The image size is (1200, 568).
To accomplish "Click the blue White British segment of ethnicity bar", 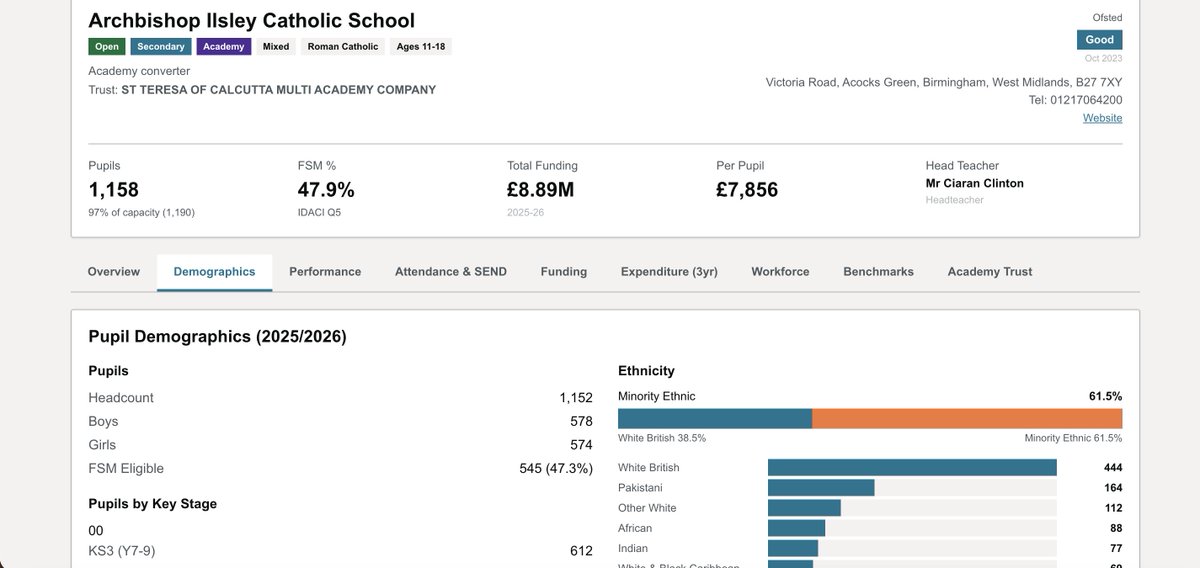I will [x=715, y=419].
